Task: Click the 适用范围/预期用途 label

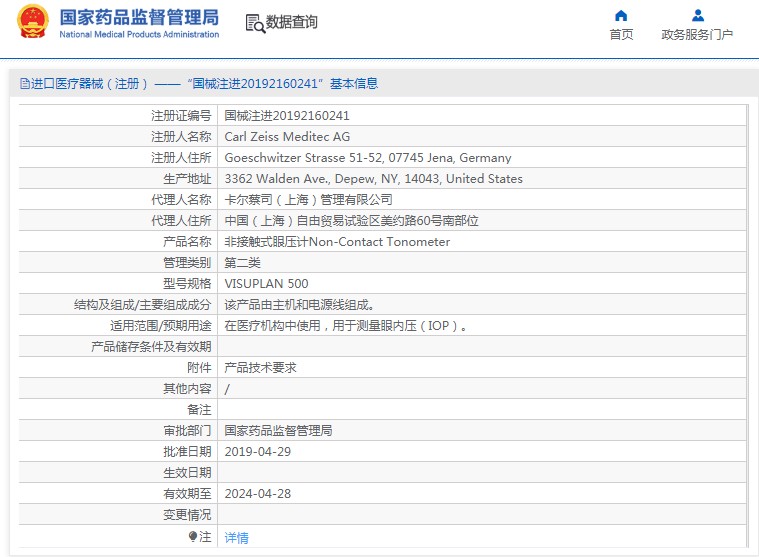Action: coord(161,326)
